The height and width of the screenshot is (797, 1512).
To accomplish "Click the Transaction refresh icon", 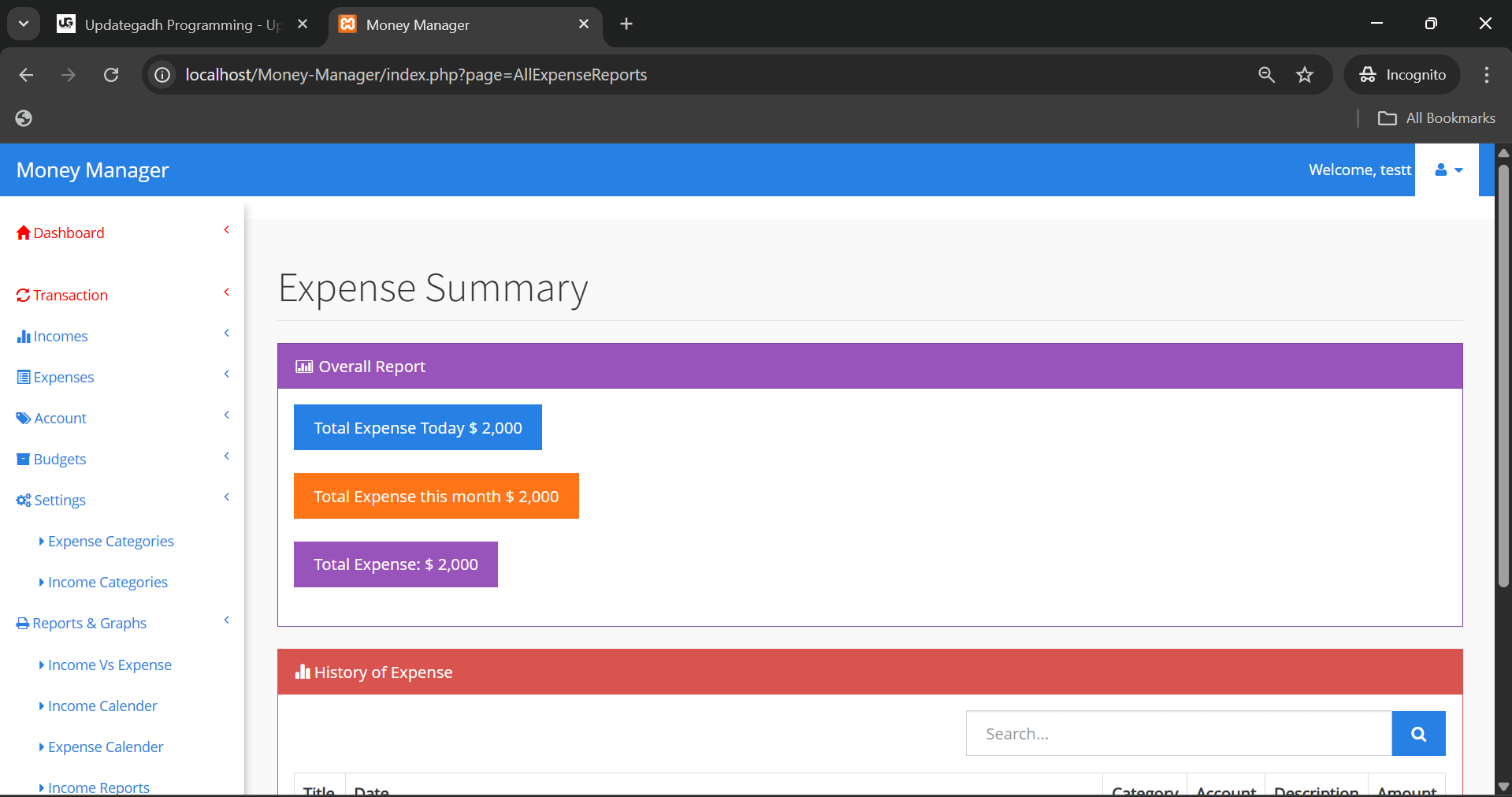I will point(24,295).
